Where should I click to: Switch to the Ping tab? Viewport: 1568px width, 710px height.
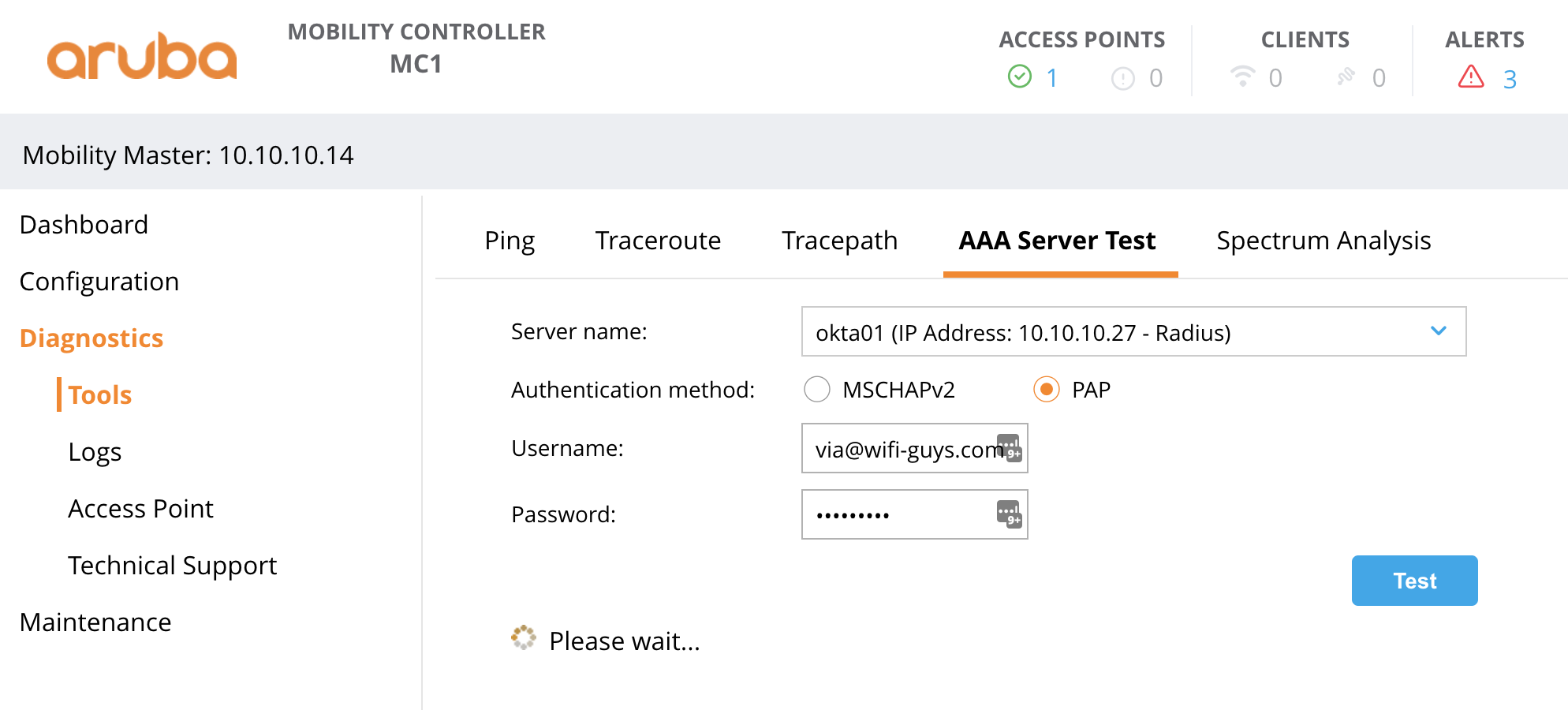510,241
